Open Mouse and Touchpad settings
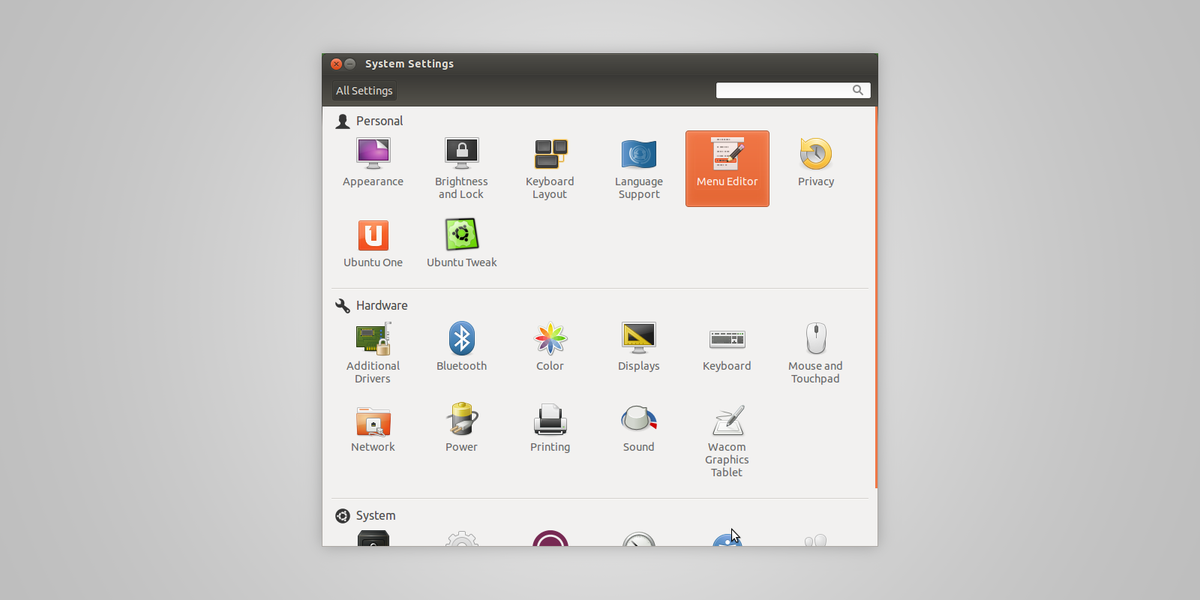Viewport: 1200px width, 600px height. coord(816,353)
